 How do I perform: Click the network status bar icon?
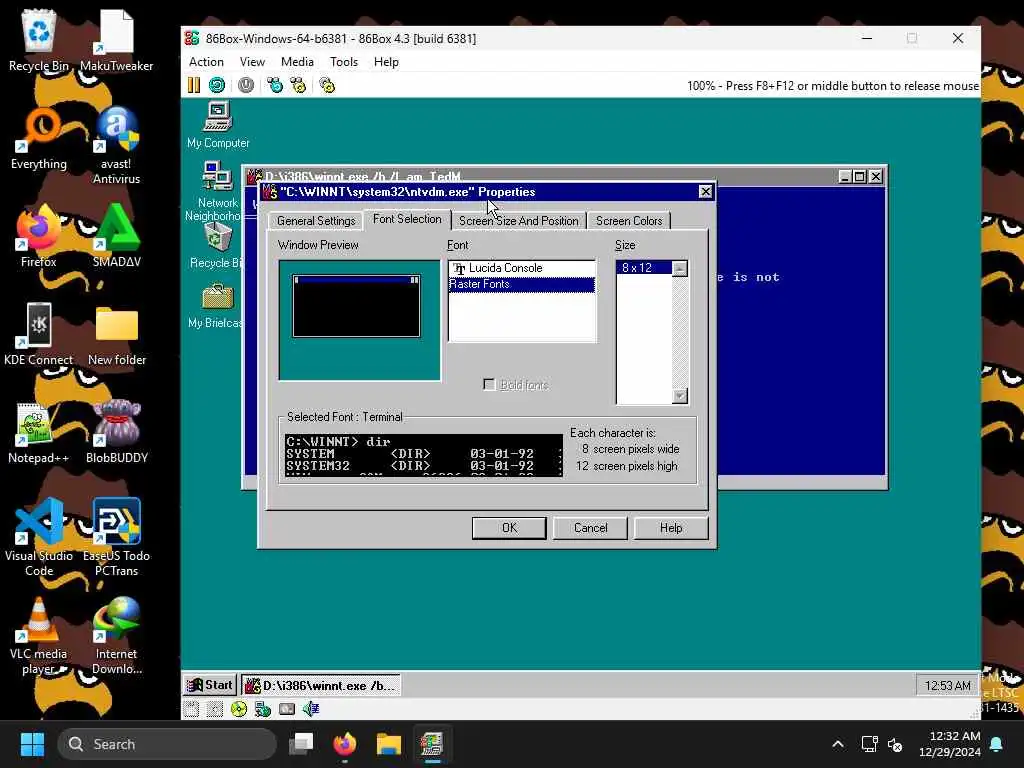pos(263,709)
